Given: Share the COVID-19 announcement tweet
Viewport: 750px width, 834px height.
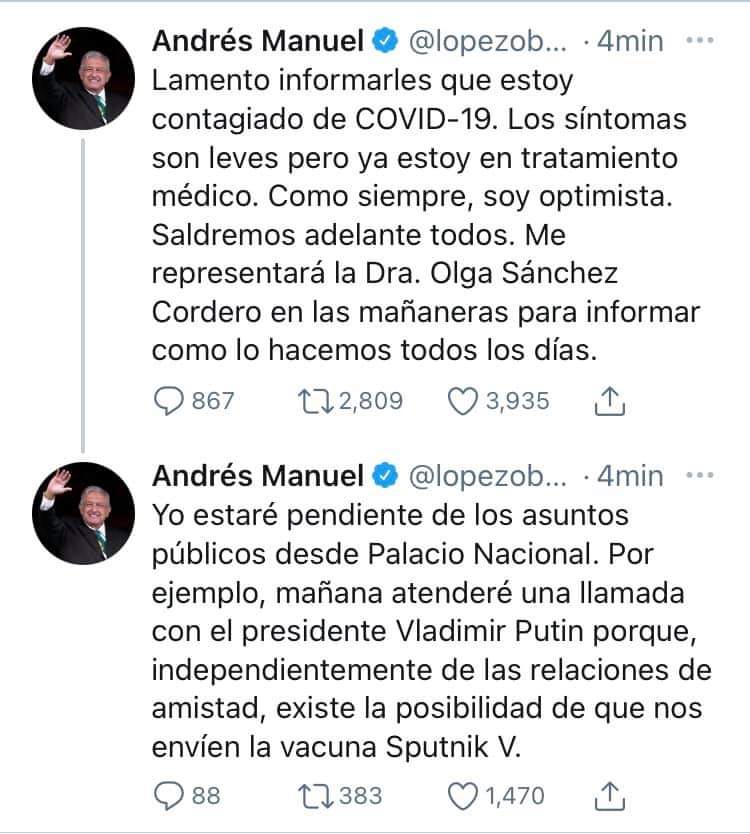Looking at the screenshot, I should [609, 401].
